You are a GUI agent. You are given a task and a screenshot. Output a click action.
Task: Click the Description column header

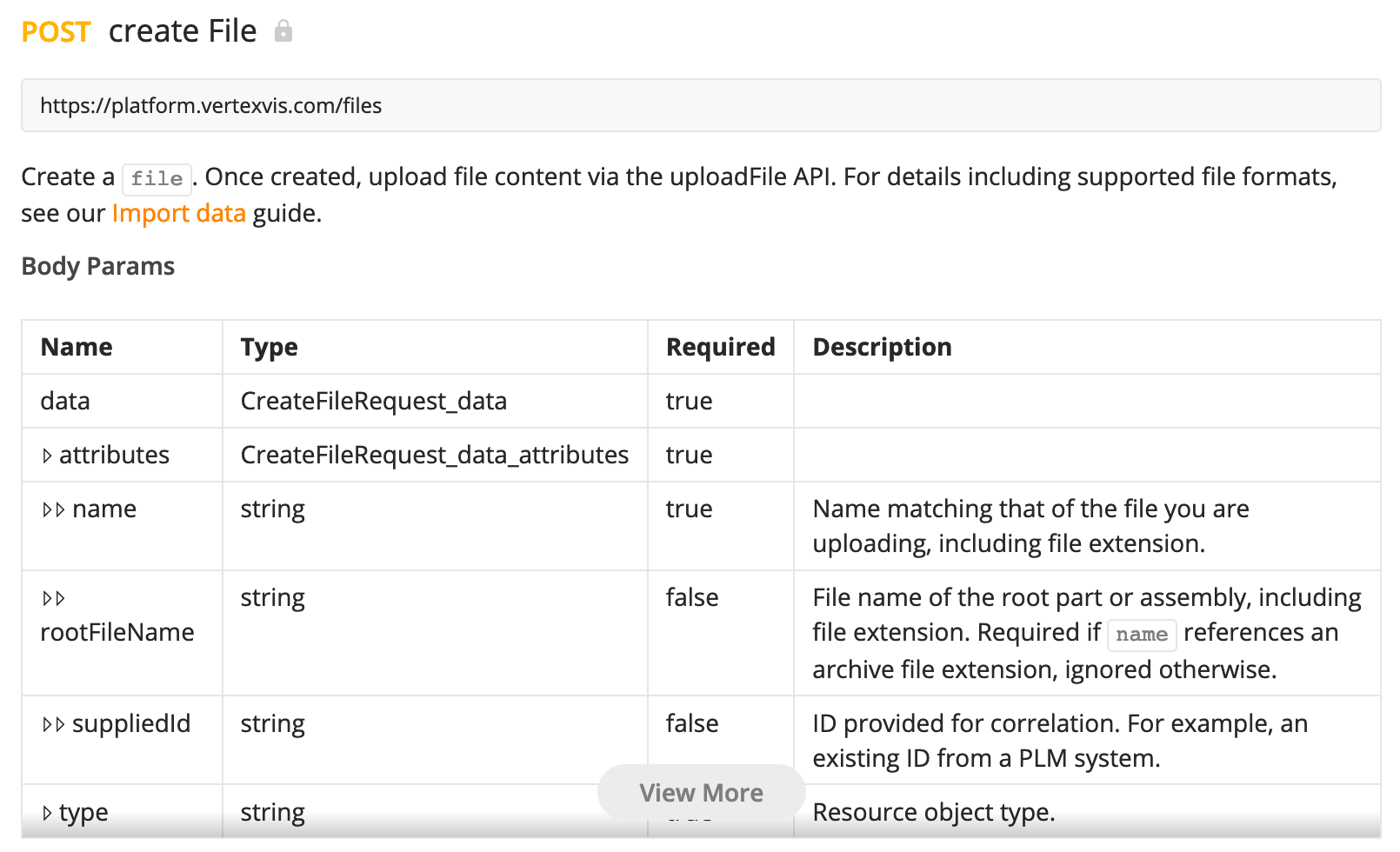881,347
